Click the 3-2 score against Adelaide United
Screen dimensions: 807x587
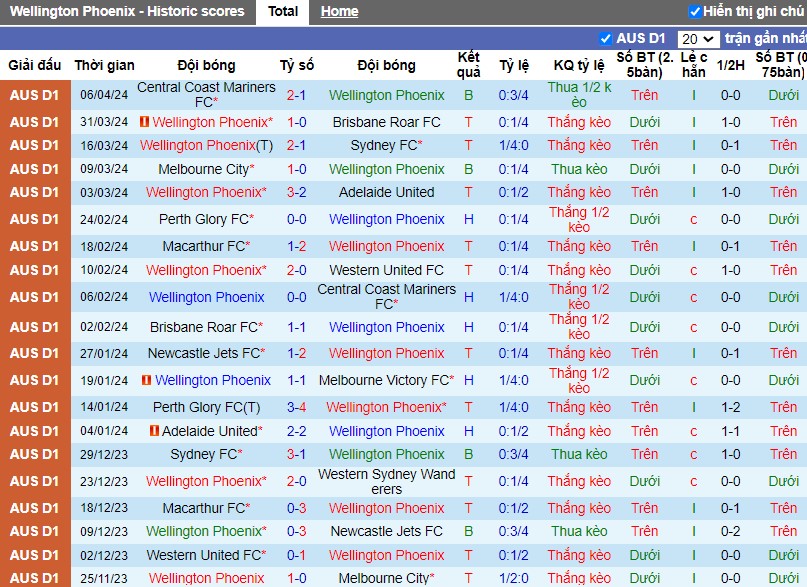pos(296,192)
